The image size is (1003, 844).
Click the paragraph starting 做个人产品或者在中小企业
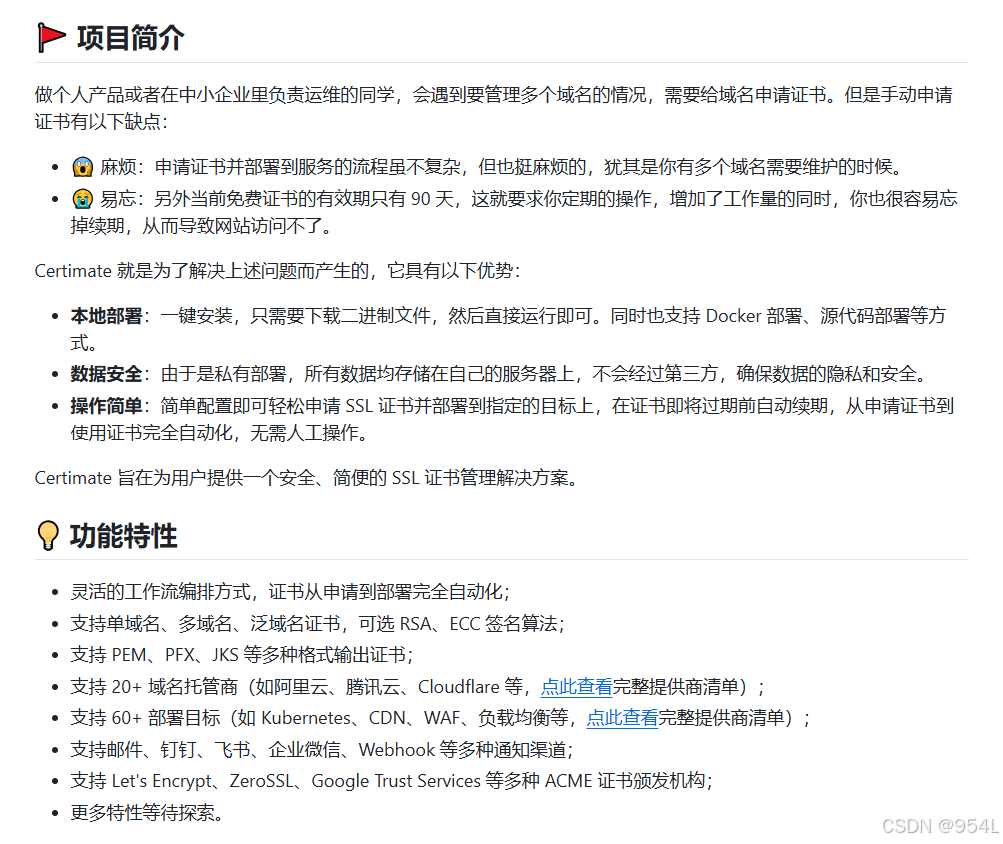click(494, 108)
